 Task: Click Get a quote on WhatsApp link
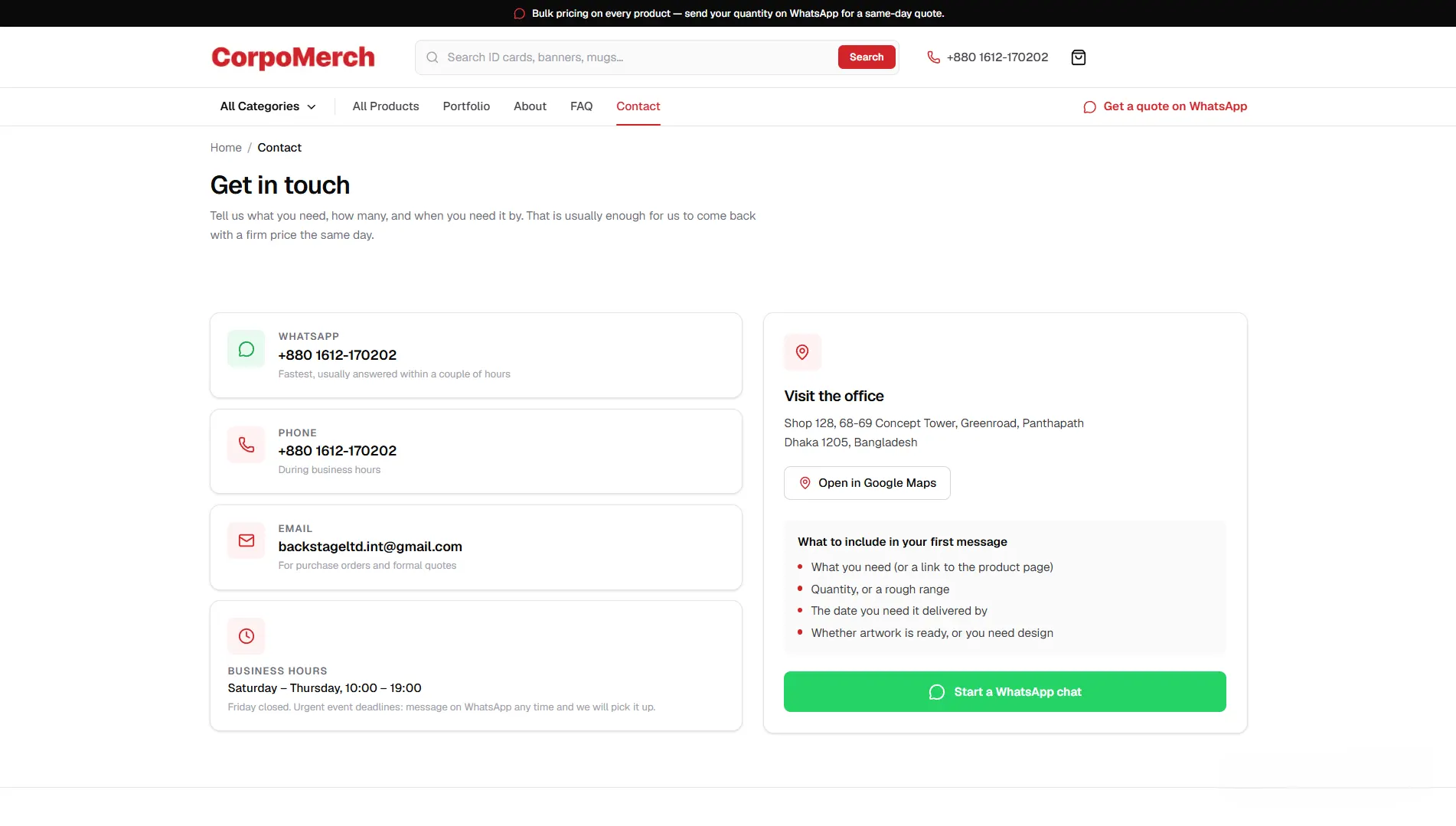(1165, 106)
